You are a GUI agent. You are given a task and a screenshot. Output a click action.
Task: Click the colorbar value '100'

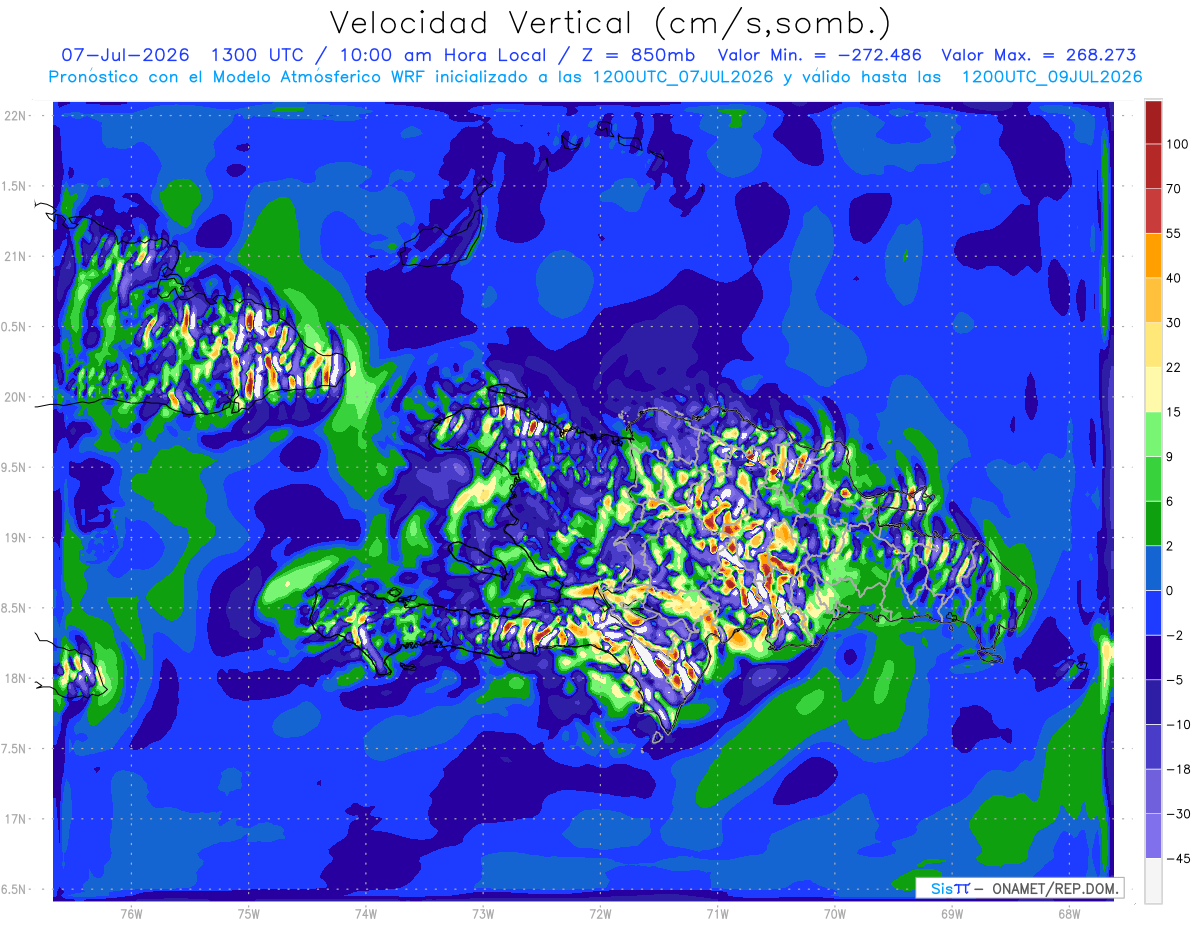(x=1176, y=144)
